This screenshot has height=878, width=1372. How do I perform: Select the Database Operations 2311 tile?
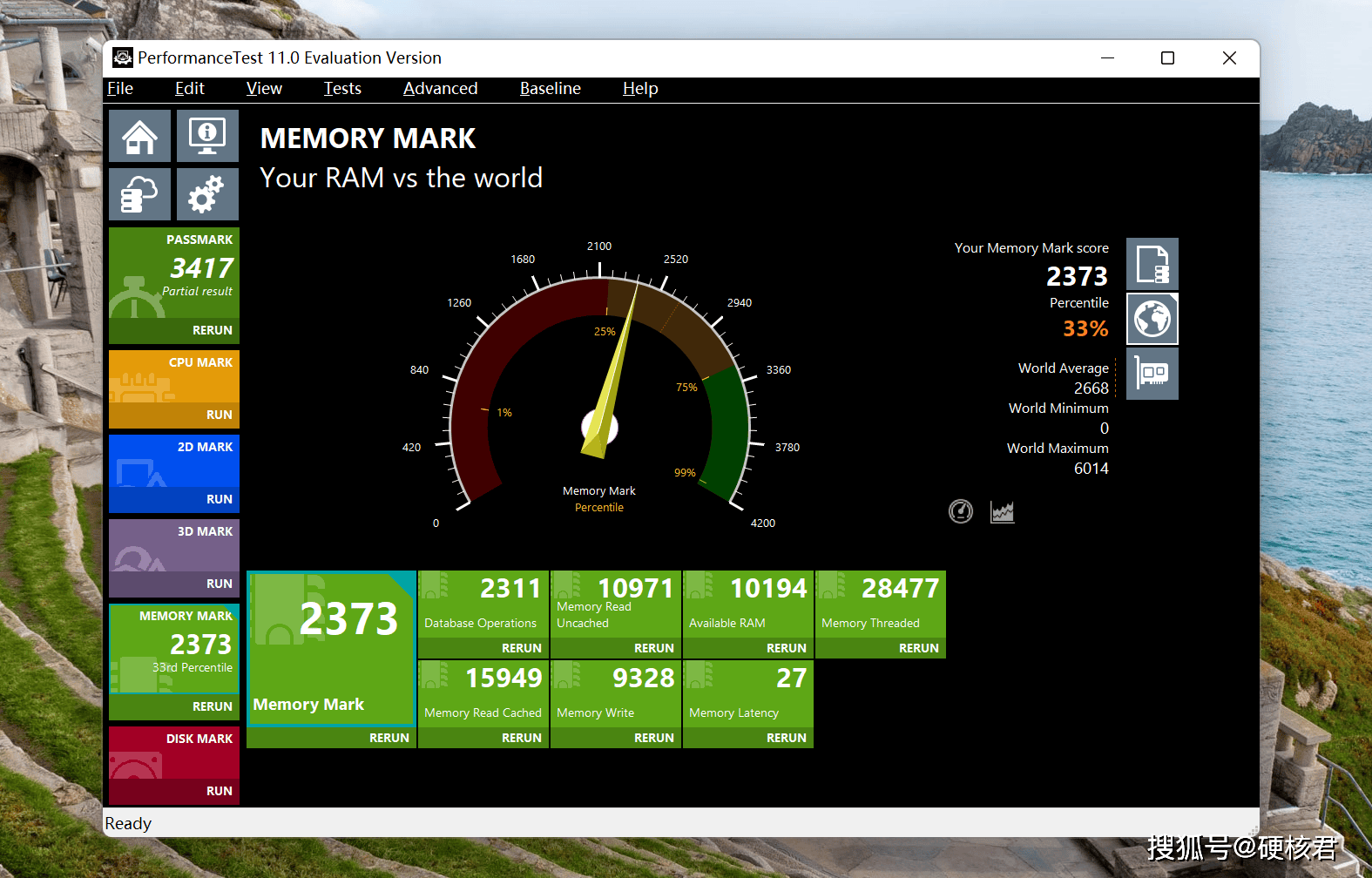tap(483, 604)
